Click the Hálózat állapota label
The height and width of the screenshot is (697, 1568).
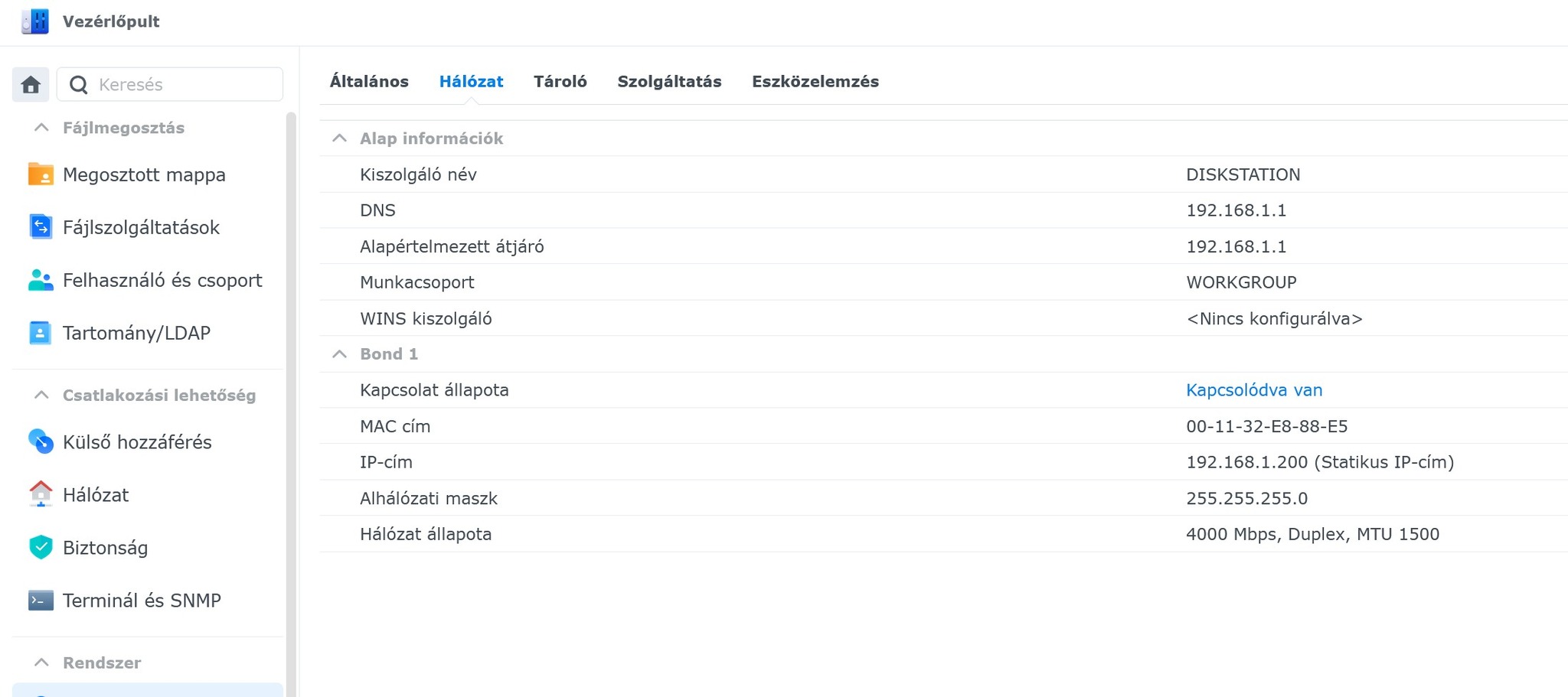tap(426, 534)
